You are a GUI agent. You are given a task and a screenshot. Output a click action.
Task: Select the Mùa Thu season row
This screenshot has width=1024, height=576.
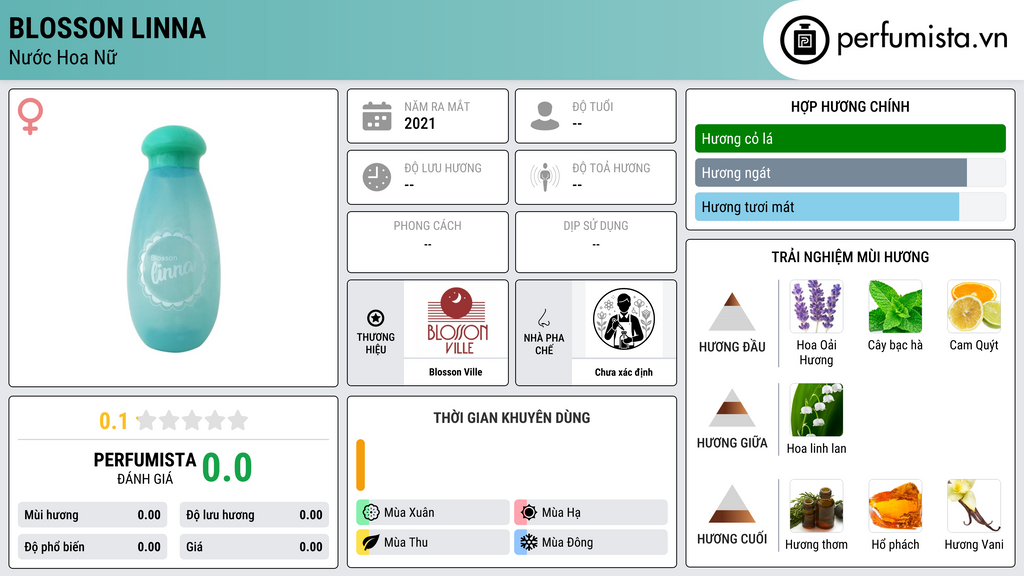[433, 542]
